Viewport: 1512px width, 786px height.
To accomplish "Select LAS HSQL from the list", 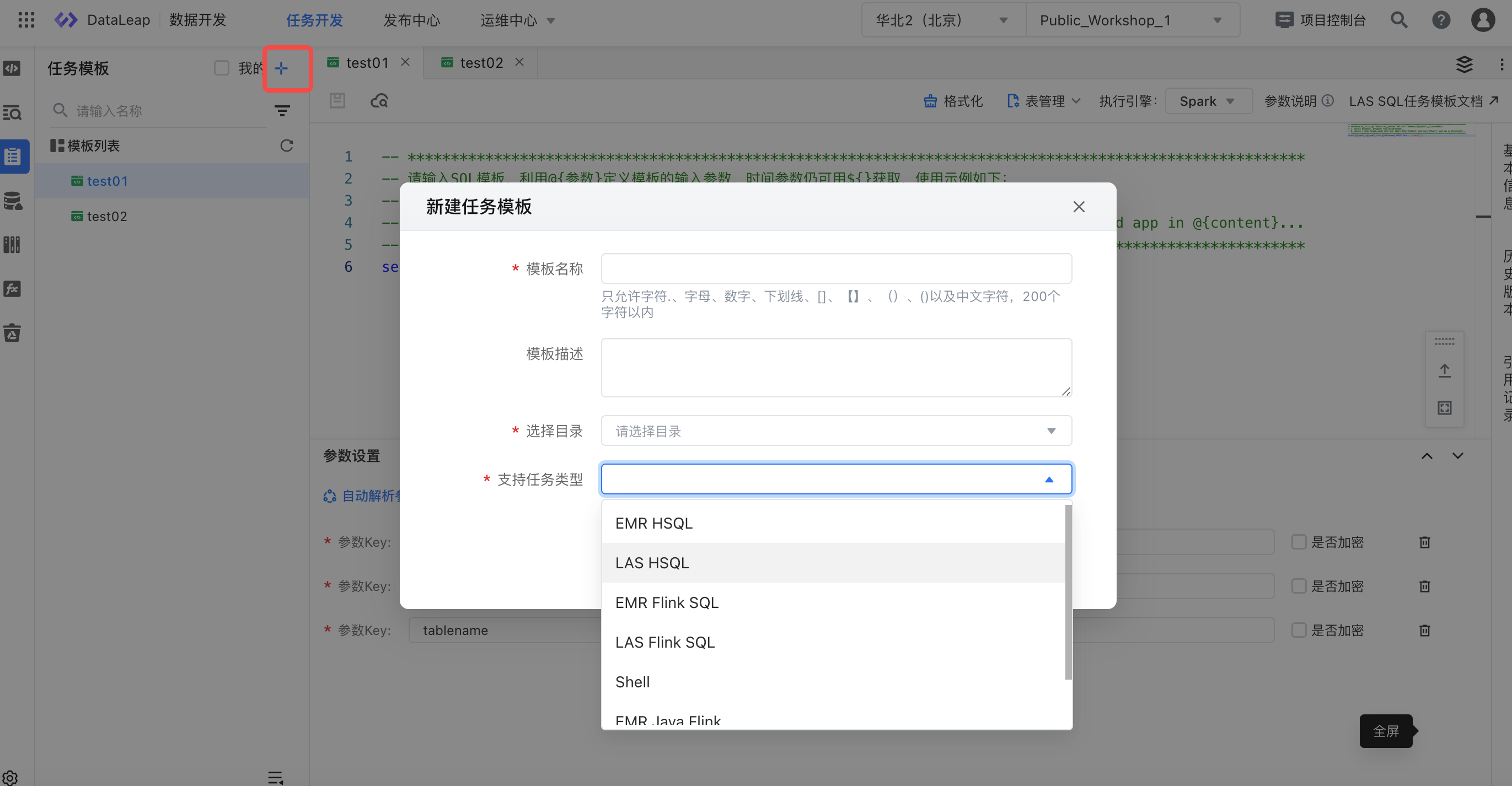I will click(652, 563).
